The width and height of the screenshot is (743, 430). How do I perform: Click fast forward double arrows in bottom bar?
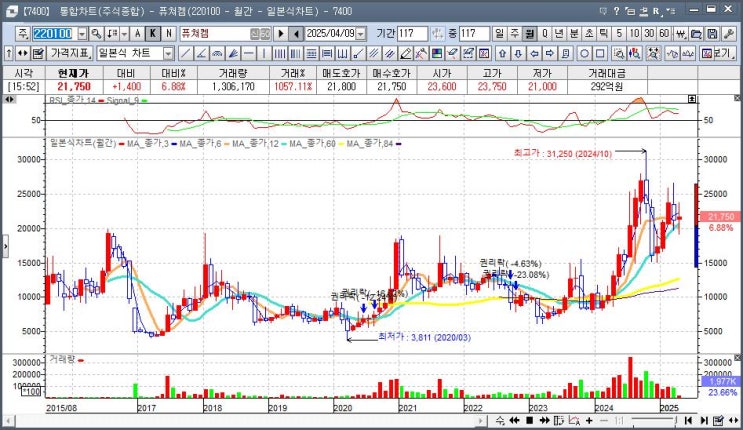pyautogui.click(x=544, y=420)
